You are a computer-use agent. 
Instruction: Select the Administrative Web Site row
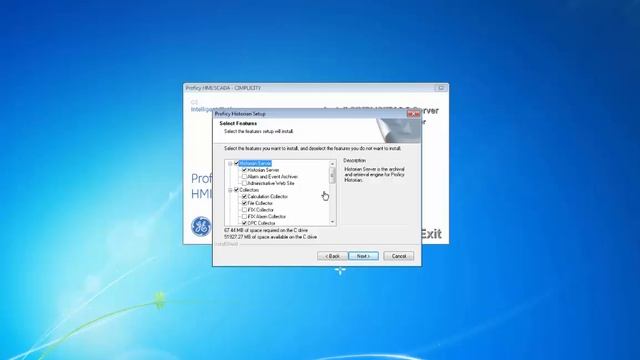271,183
